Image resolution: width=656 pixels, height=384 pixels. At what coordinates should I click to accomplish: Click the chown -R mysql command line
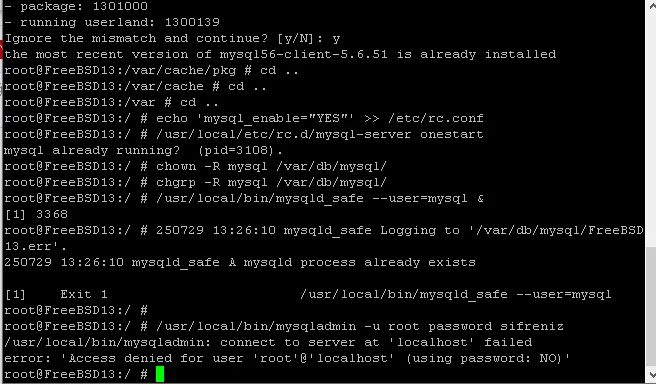(x=195, y=166)
